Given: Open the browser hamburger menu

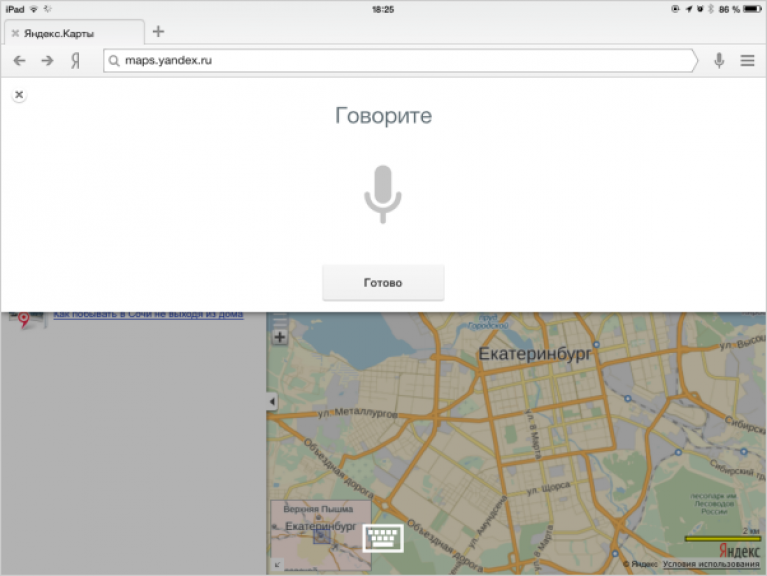Looking at the screenshot, I should (747, 61).
